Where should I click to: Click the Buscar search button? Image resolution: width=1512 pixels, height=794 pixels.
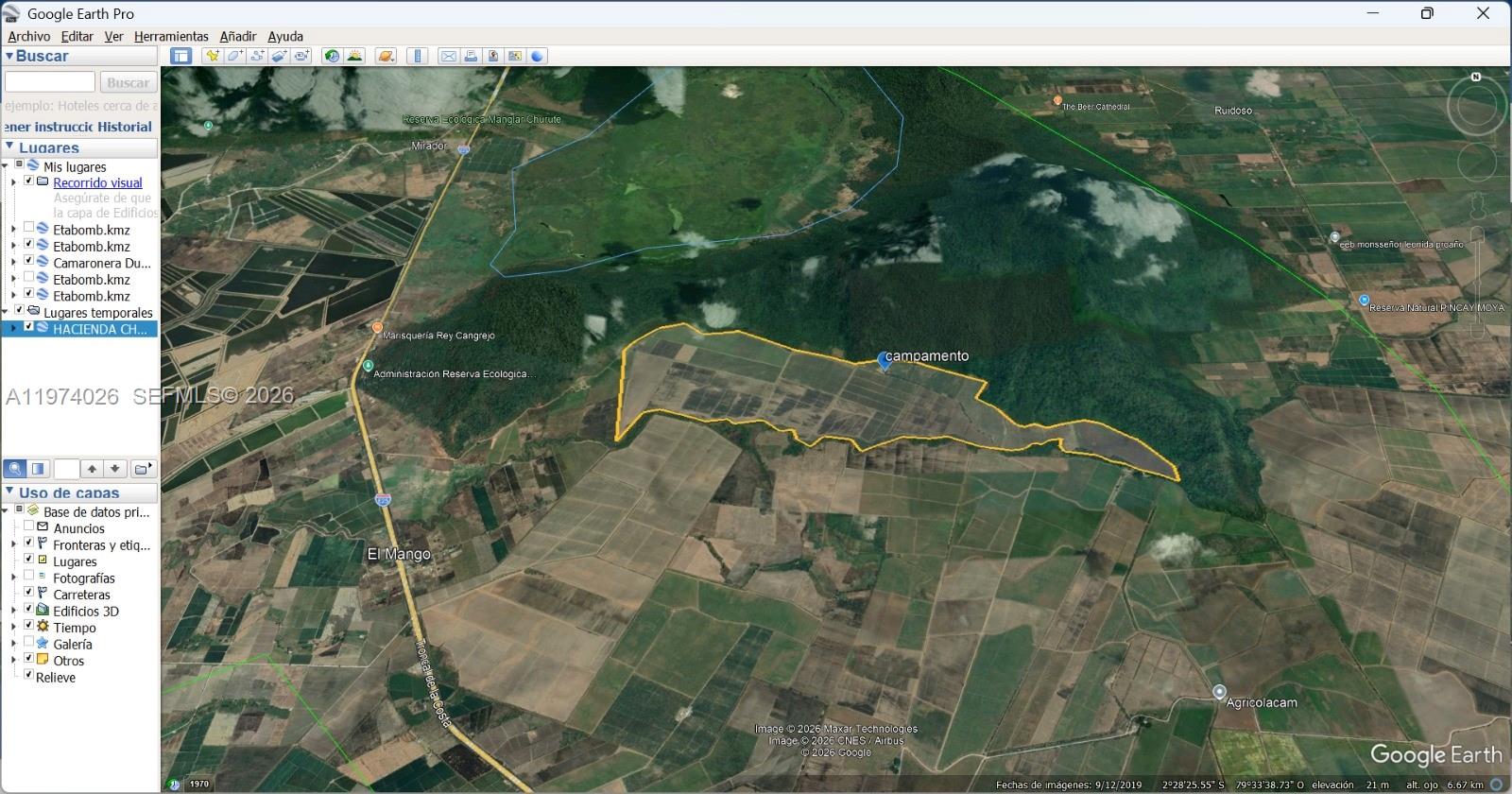click(128, 82)
